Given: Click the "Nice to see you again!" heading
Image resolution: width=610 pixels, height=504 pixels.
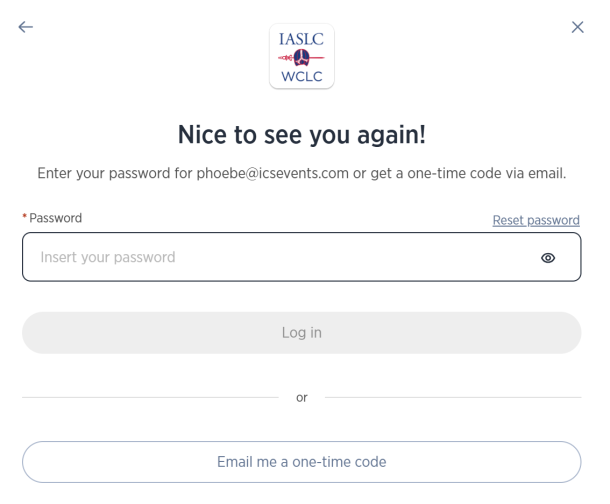Looking at the screenshot, I should coord(302,135).
